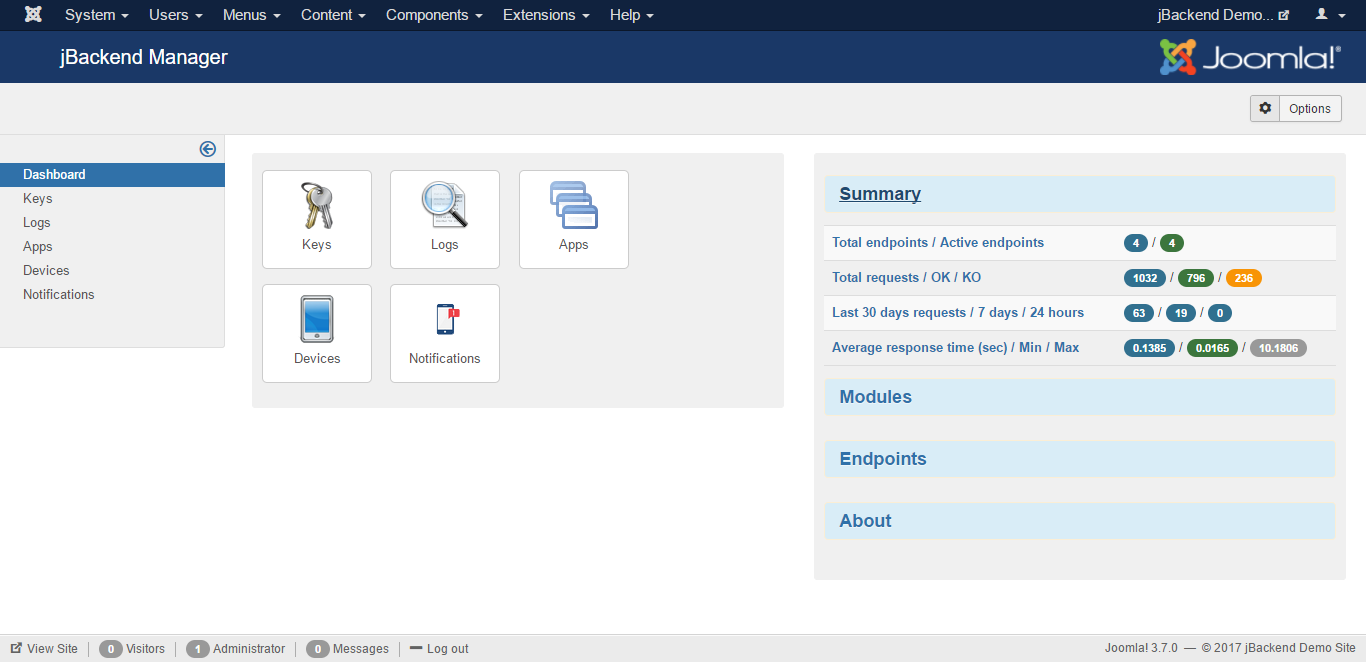Click average response time badge 0.1385

pos(1149,348)
